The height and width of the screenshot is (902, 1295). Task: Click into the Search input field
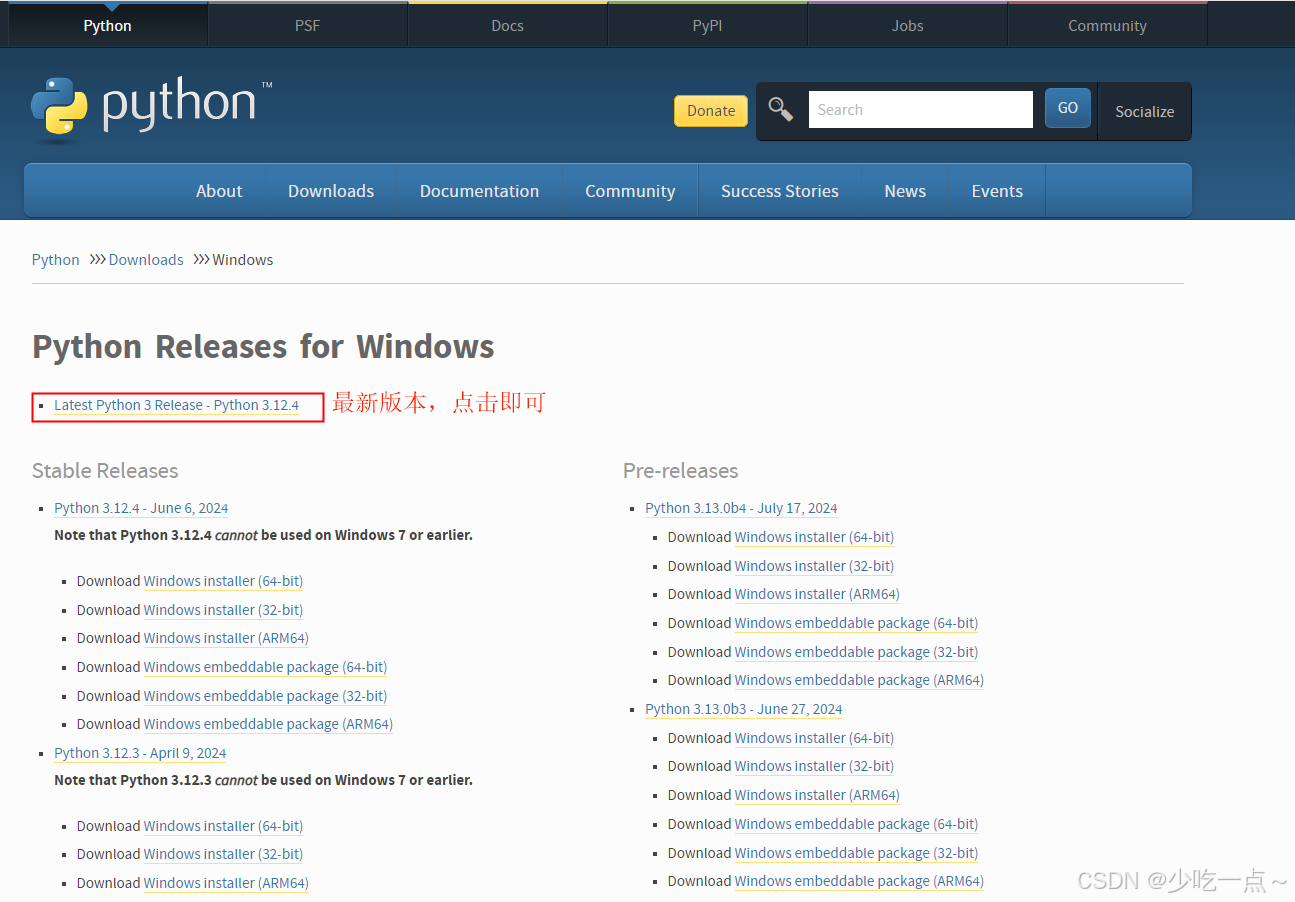tap(920, 110)
